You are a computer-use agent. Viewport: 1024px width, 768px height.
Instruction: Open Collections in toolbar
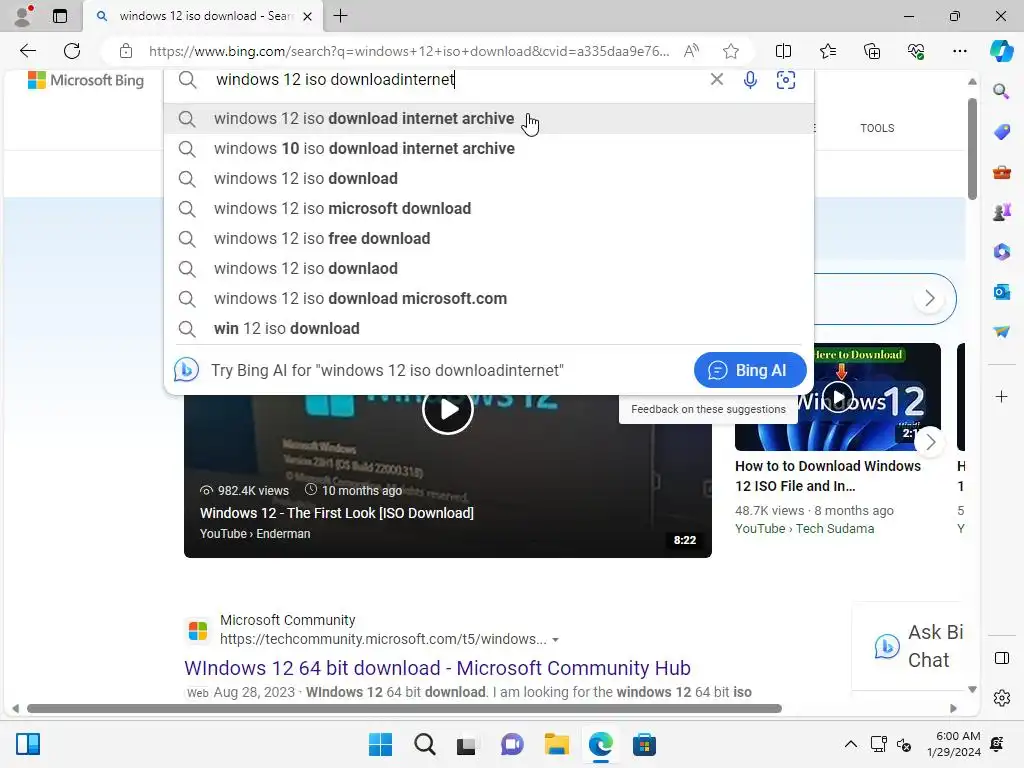click(x=872, y=51)
